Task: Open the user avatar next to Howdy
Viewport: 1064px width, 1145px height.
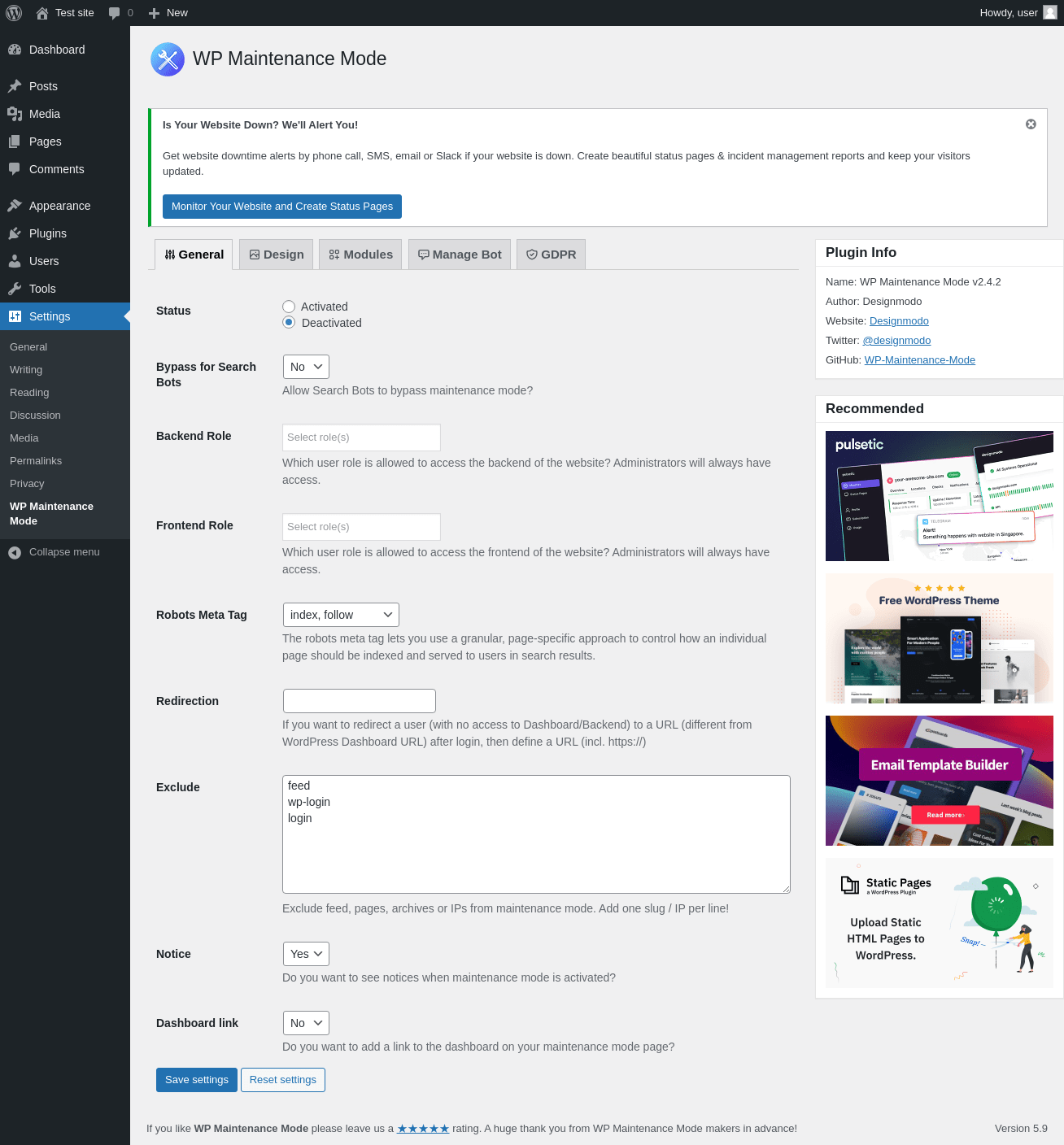Action: (x=1050, y=13)
